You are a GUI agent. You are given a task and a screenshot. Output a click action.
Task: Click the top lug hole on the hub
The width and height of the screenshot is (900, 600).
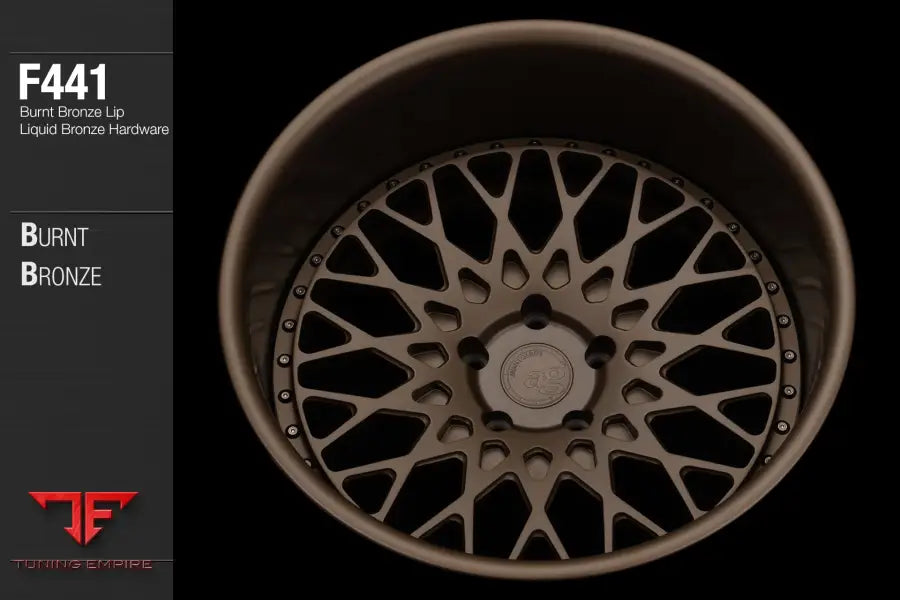(x=536, y=308)
